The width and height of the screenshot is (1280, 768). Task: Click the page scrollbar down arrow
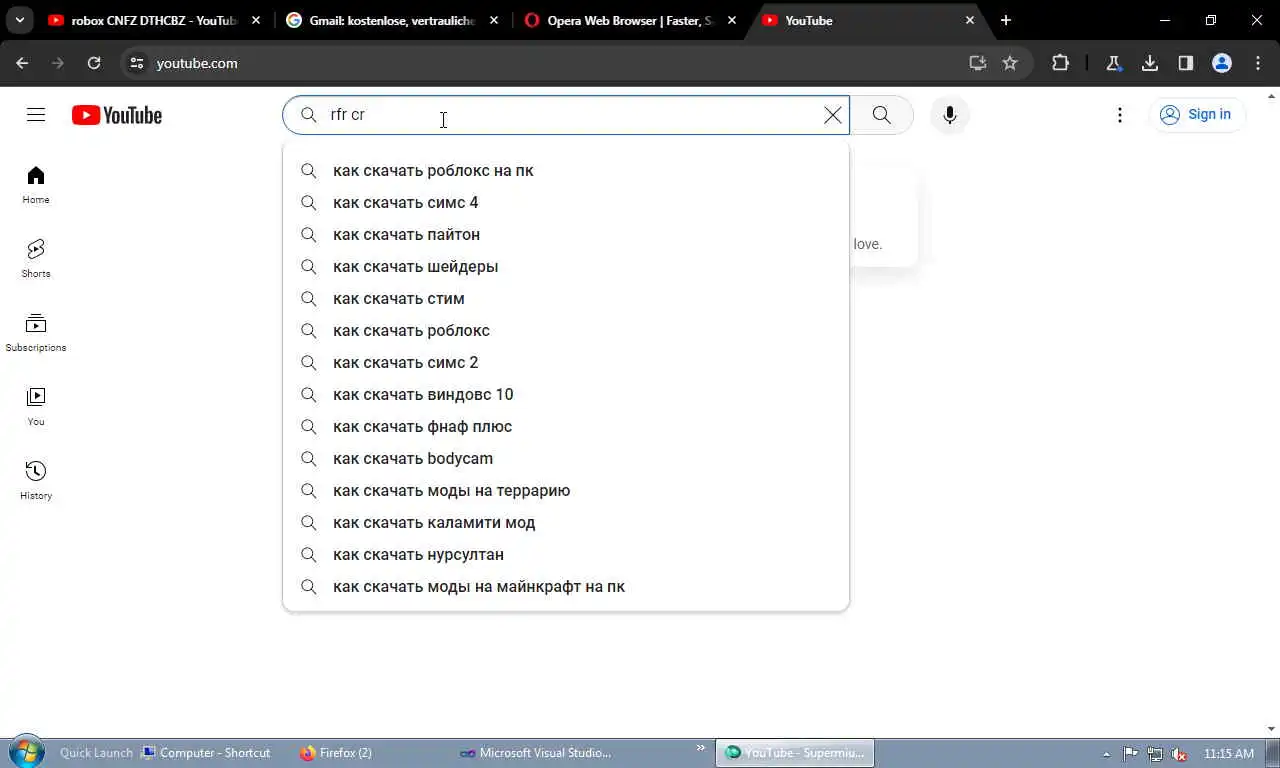click(1272, 729)
